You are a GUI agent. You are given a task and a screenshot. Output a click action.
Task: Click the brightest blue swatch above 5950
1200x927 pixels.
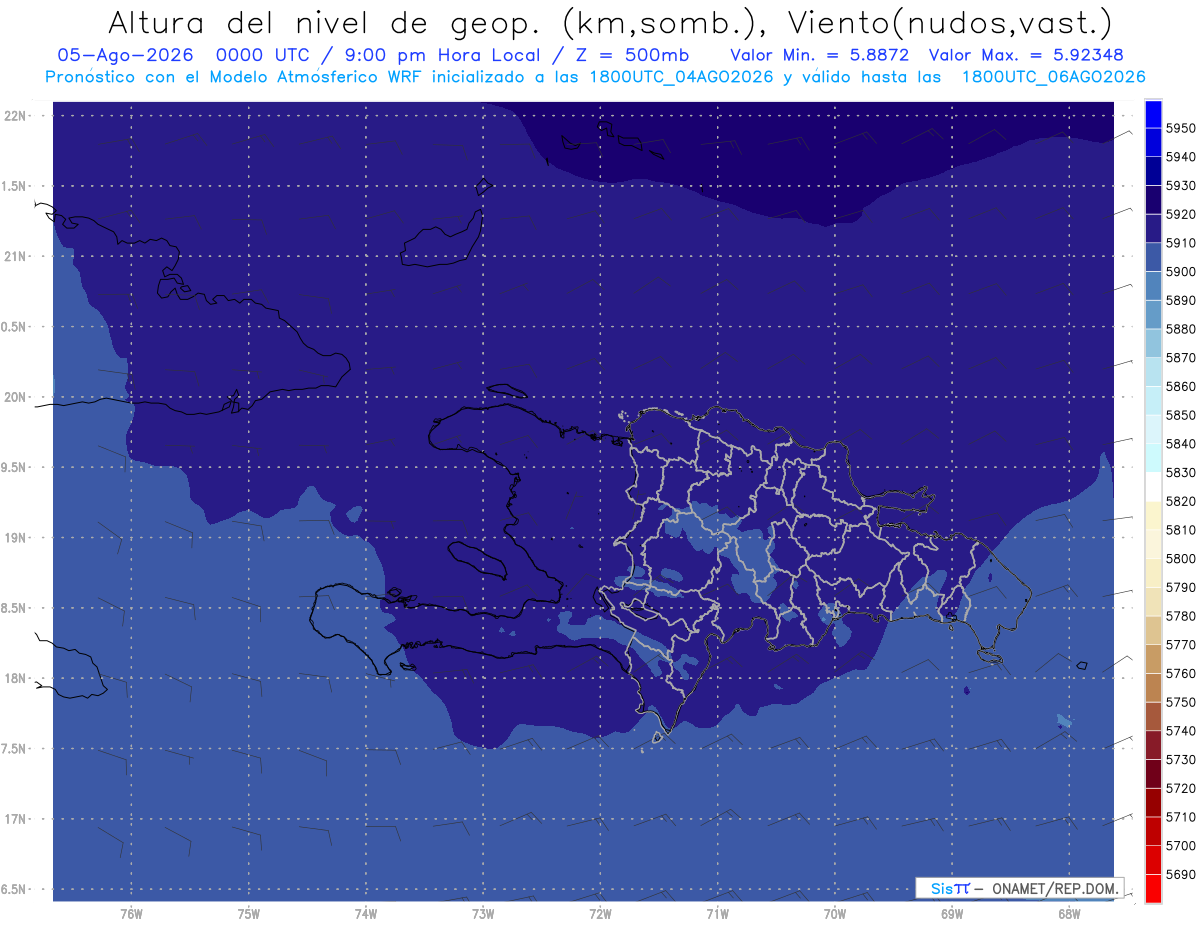click(1152, 114)
